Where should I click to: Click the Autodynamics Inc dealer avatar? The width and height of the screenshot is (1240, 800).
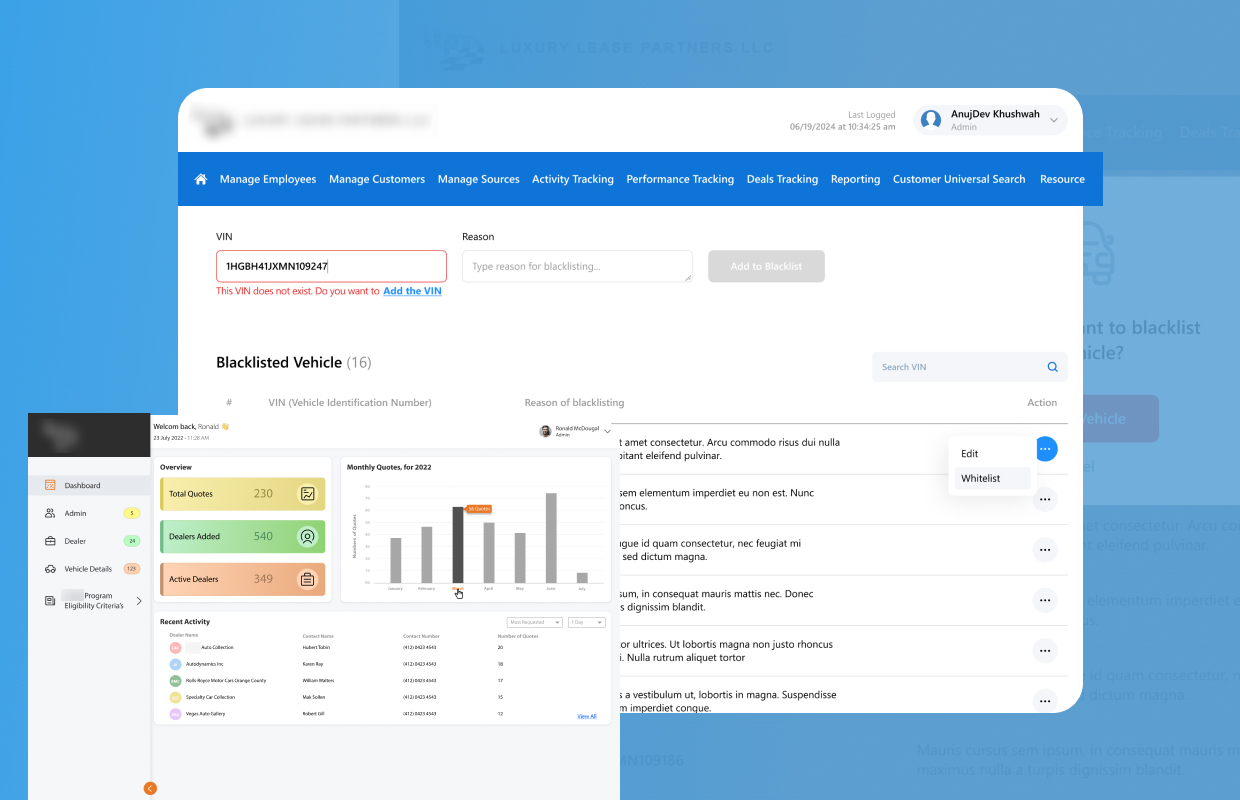click(175, 664)
